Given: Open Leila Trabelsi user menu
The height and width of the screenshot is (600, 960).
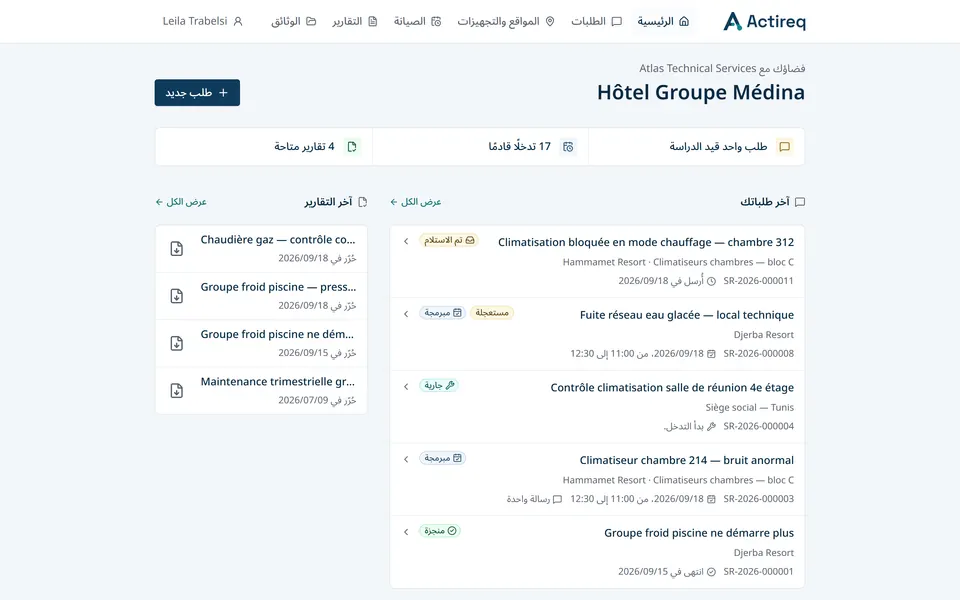Looking at the screenshot, I should click(x=203, y=21).
